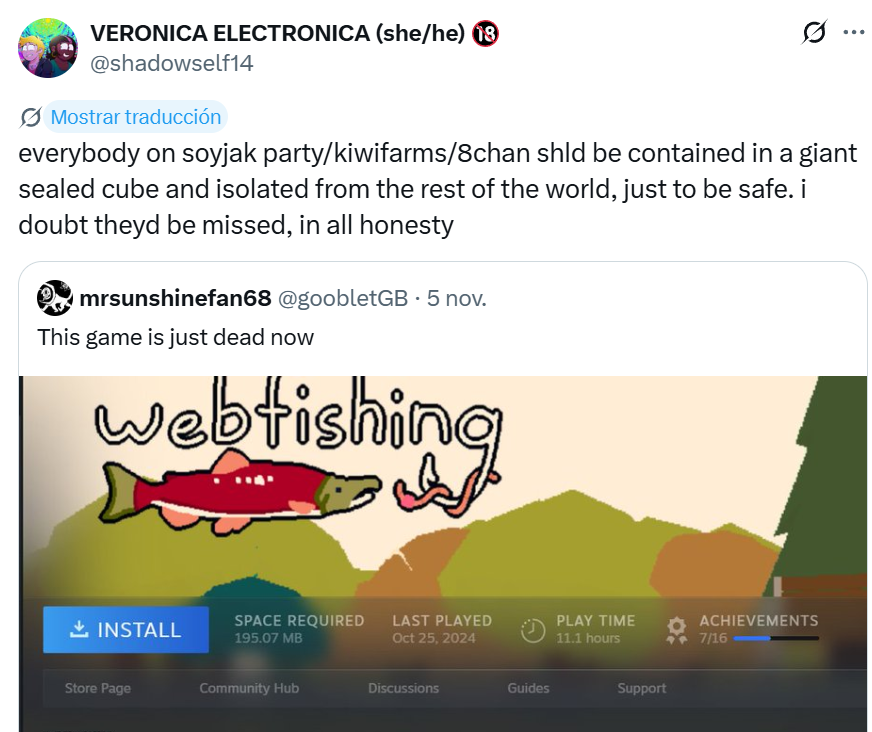Click the Grok icon beside the more menu
Image resolution: width=872 pixels, height=732 pixels.
click(x=814, y=32)
